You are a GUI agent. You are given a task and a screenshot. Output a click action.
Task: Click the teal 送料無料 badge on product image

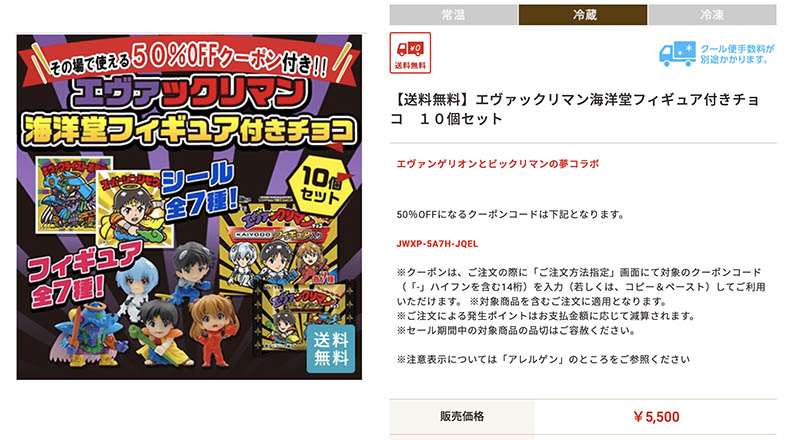(x=331, y=349)
